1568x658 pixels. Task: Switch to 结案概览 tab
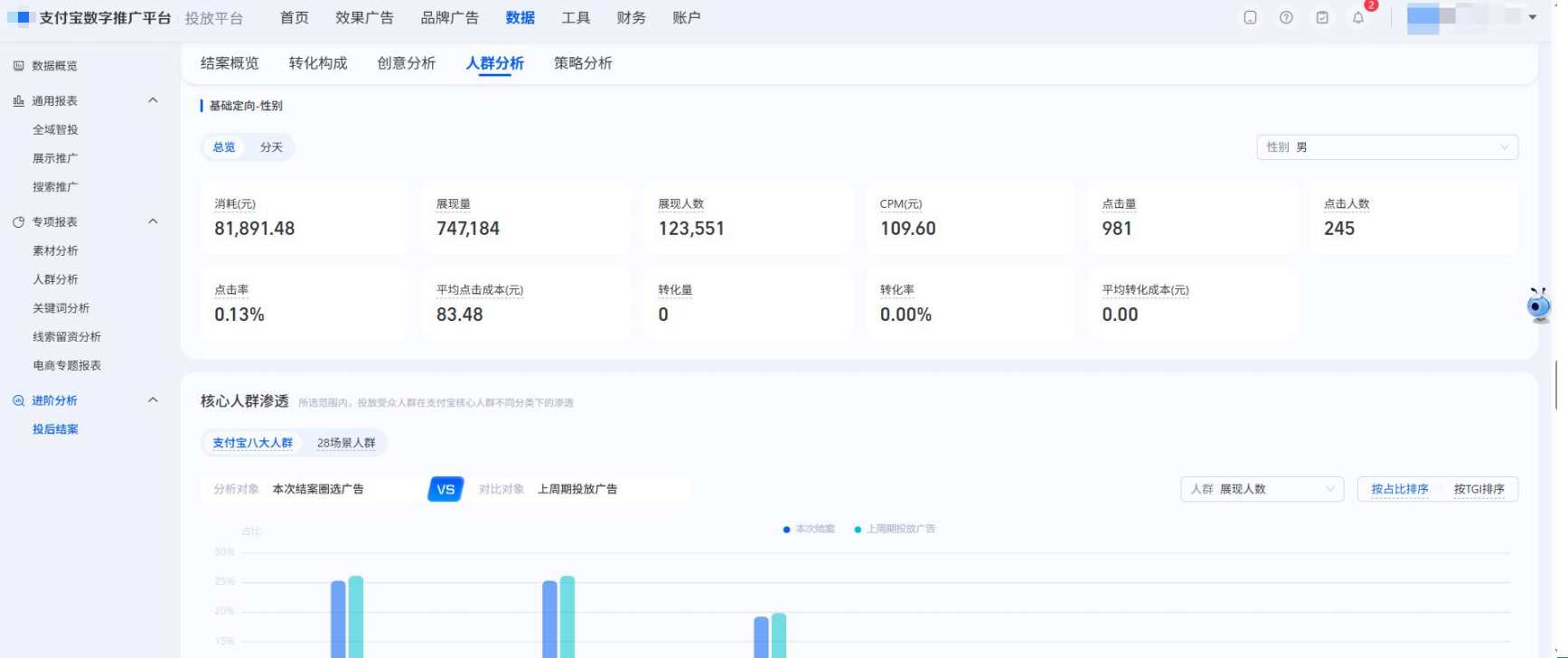[x=230, y=63]
